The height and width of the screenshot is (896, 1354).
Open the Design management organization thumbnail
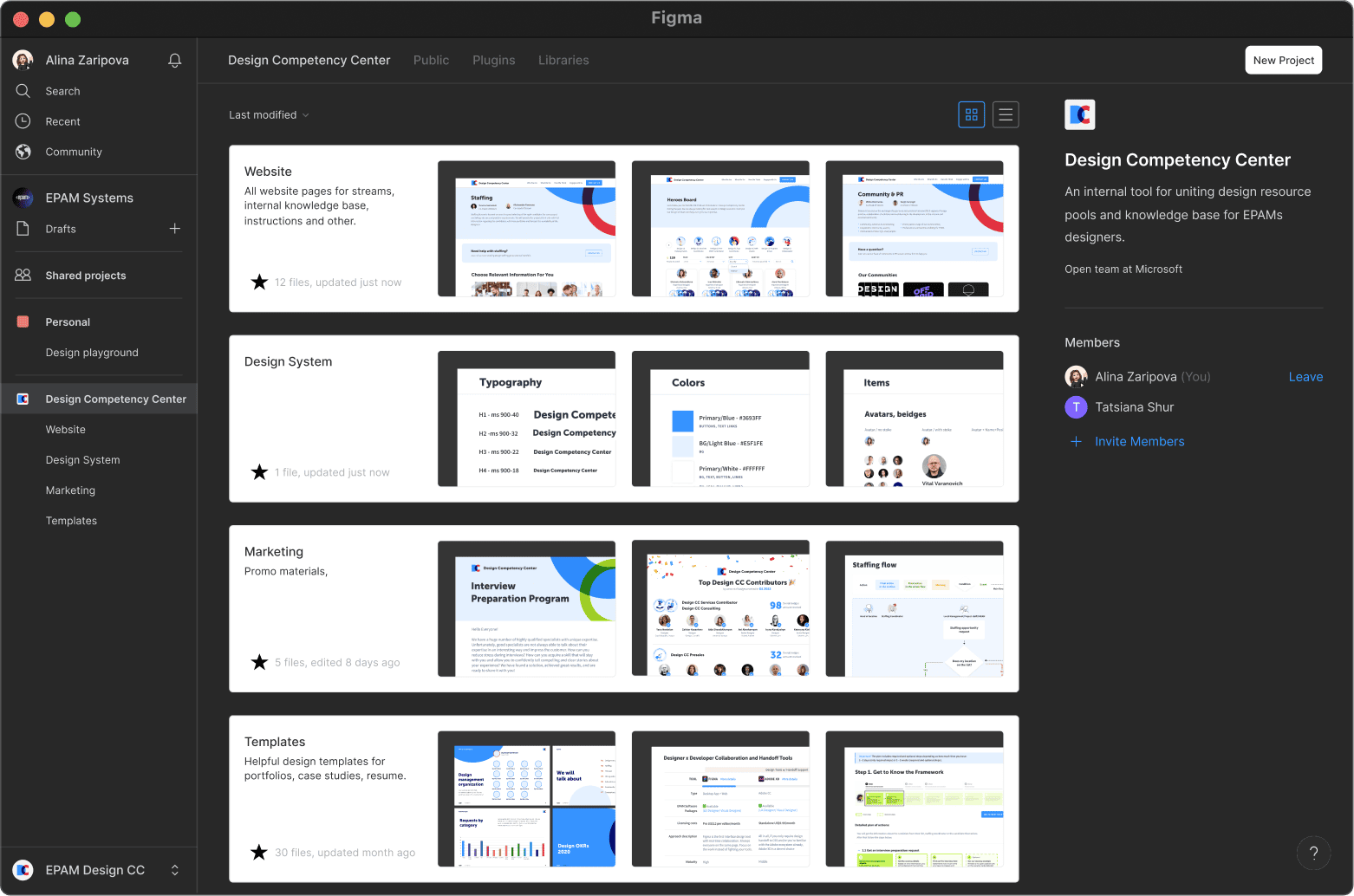(526, 799)
